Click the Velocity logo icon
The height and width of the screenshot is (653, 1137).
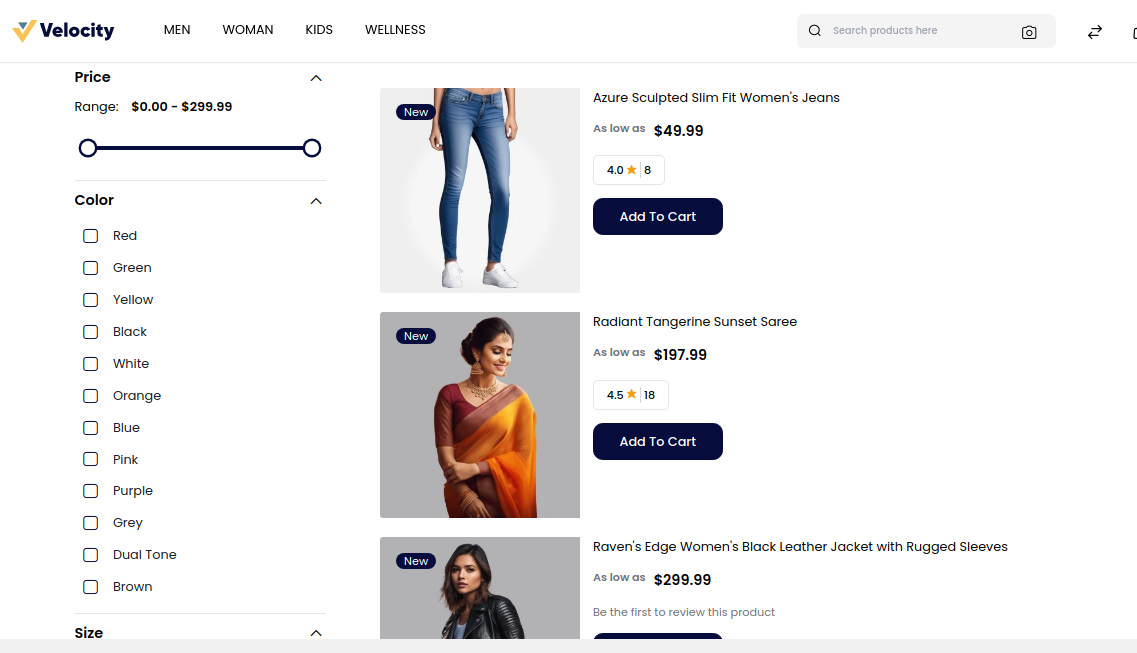coord(25,31)
